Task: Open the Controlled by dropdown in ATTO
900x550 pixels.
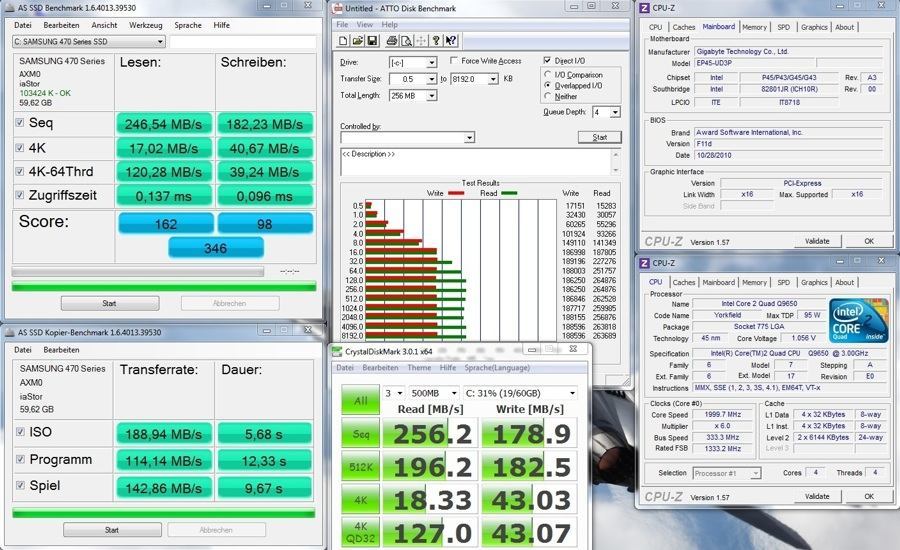Action: 470,137
